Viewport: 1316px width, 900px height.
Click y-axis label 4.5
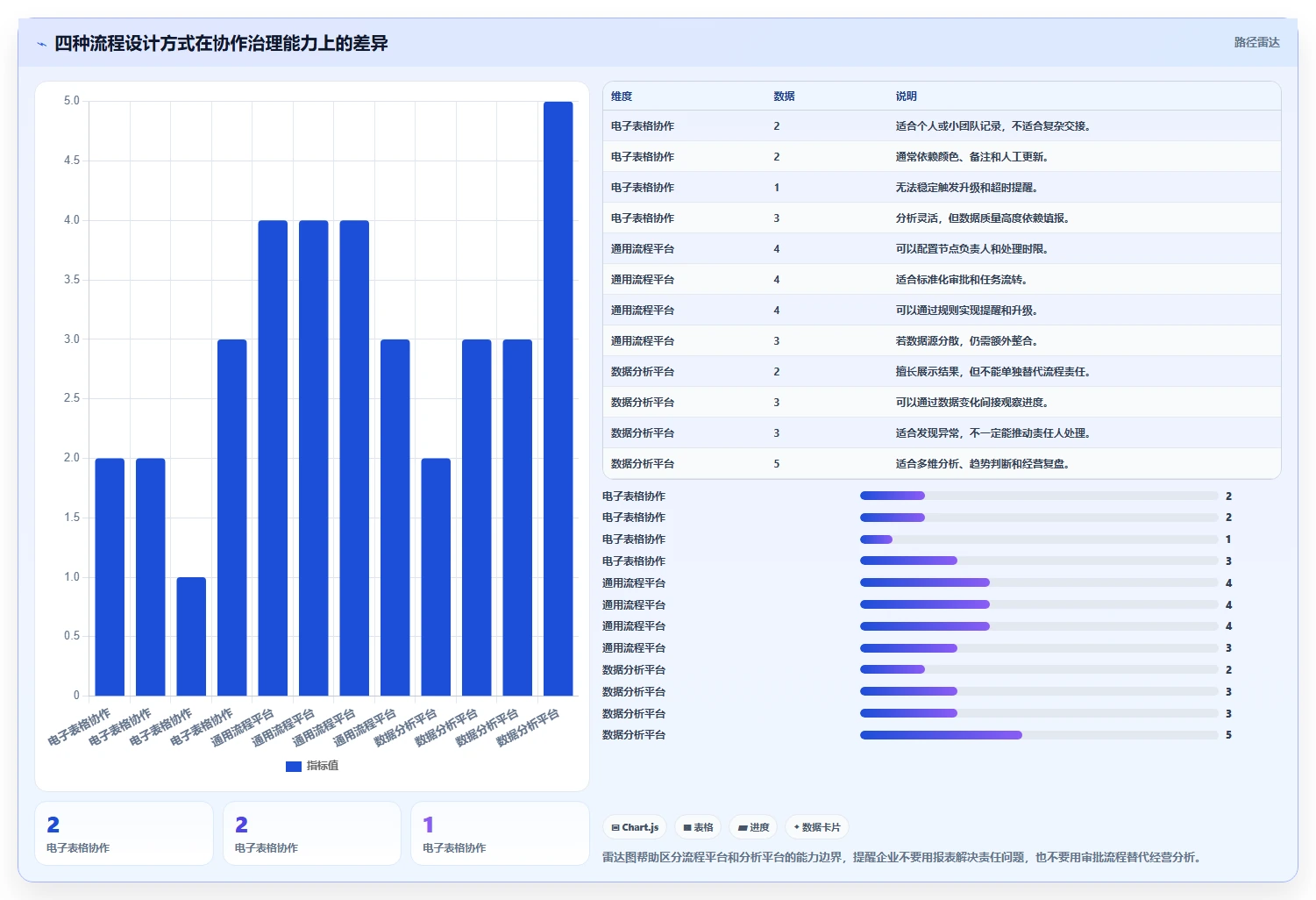[x=72, y=161]
